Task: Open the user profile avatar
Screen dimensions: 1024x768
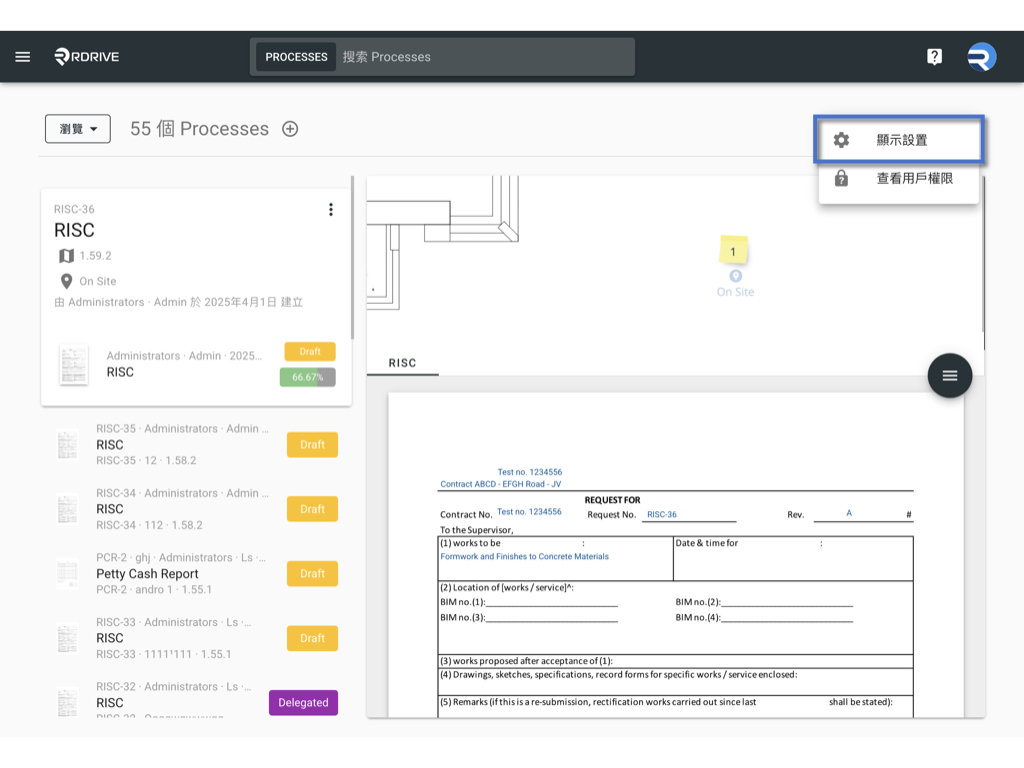Action: tap(982, 57)
